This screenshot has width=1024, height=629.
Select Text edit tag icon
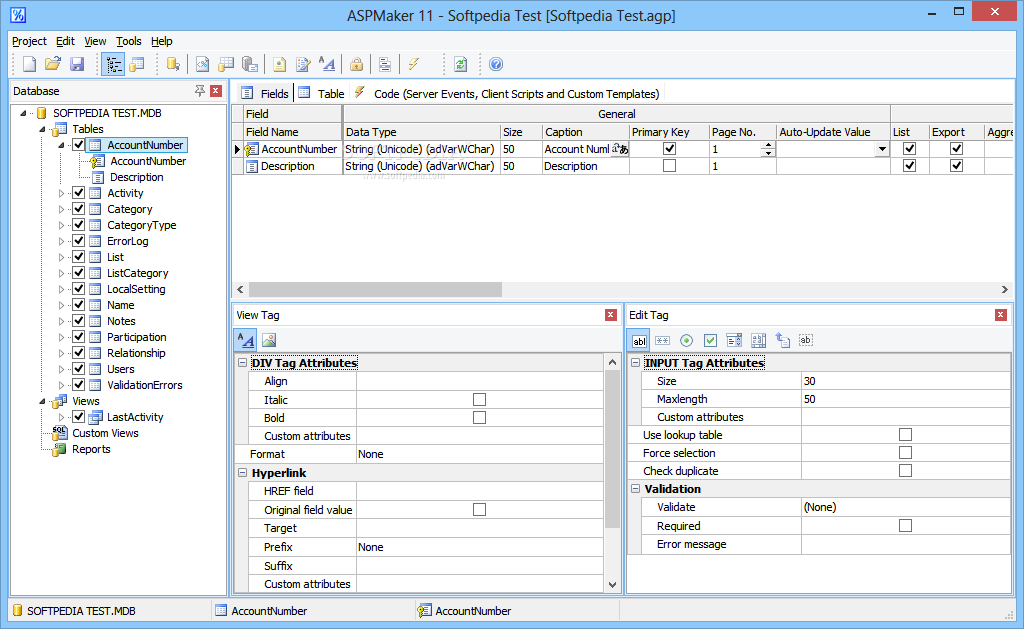(x=639, y=340)
